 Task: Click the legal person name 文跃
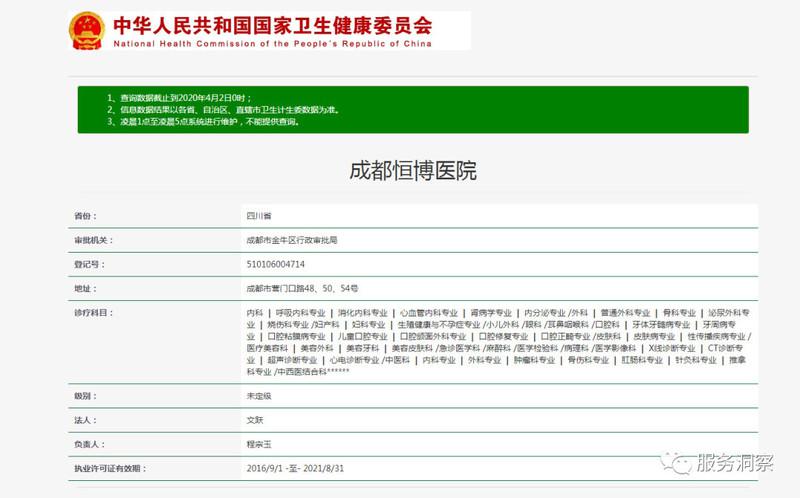pyautogui.click(x=255, y=420)
